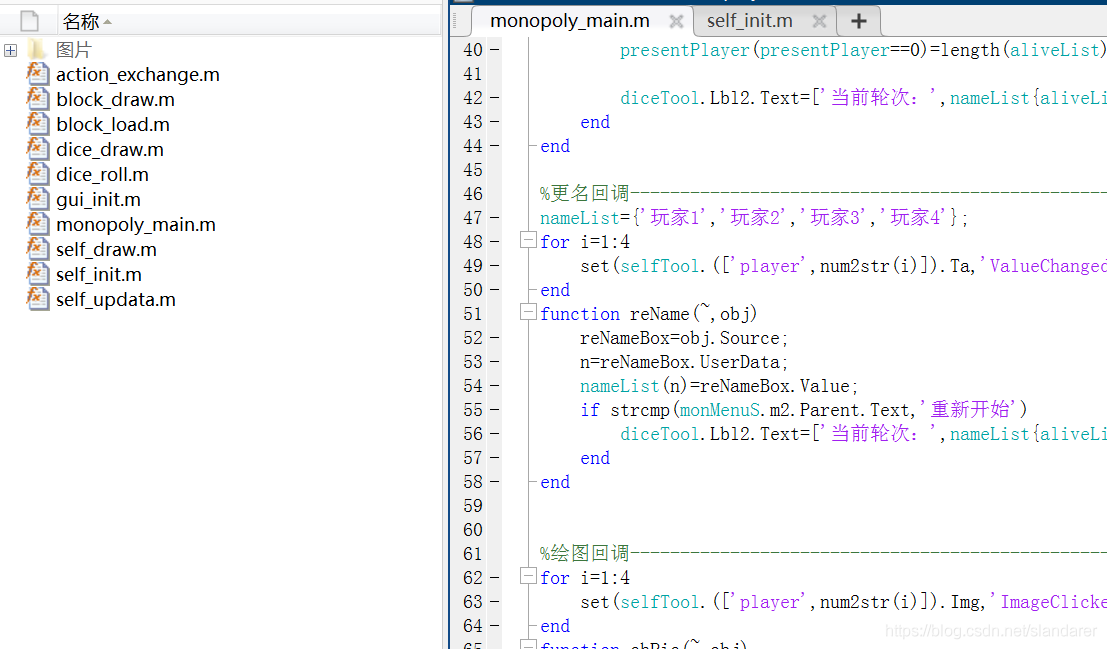This screenshot has height=649, width=1107.
Task: Select gui_init.m in file list
Action: click(x=98, y=199)
